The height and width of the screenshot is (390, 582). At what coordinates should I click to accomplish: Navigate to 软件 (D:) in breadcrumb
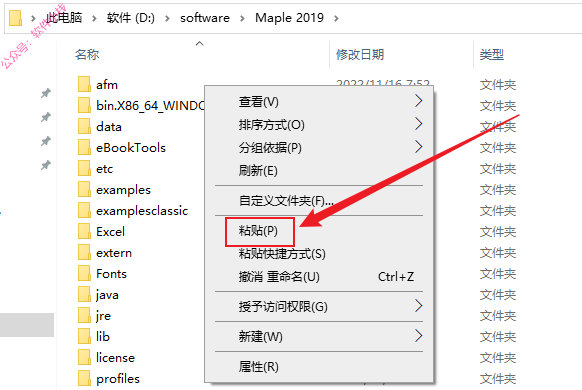pyautogui.click(x=131, y=18)
